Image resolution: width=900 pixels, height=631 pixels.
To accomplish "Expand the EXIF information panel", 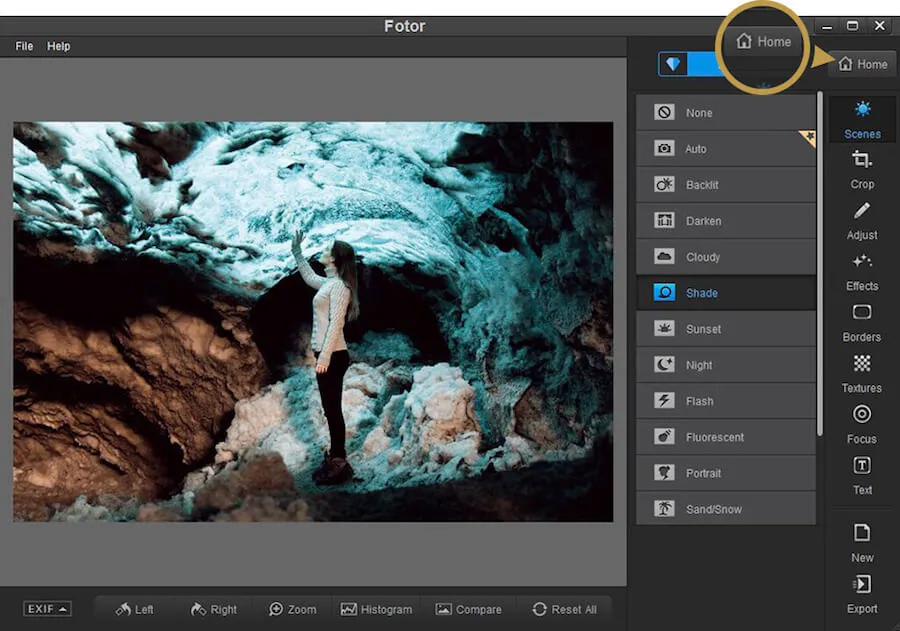I will (x=46, y=608).
